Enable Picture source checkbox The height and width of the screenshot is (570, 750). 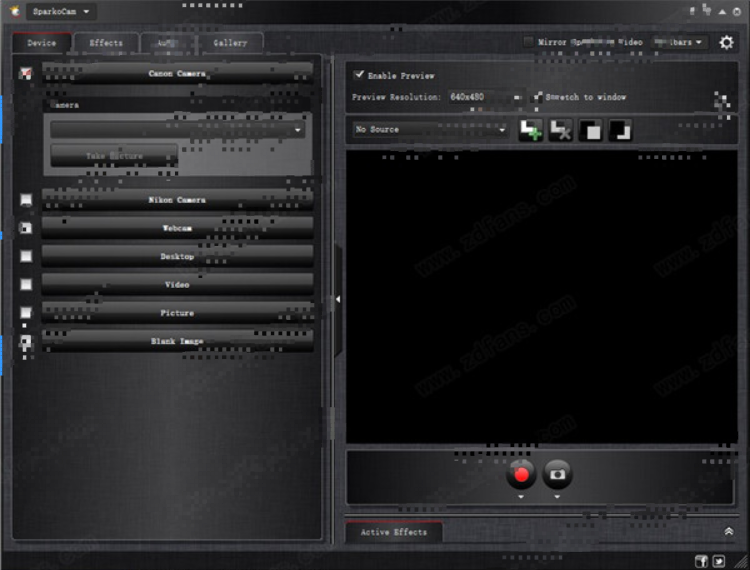26,312
